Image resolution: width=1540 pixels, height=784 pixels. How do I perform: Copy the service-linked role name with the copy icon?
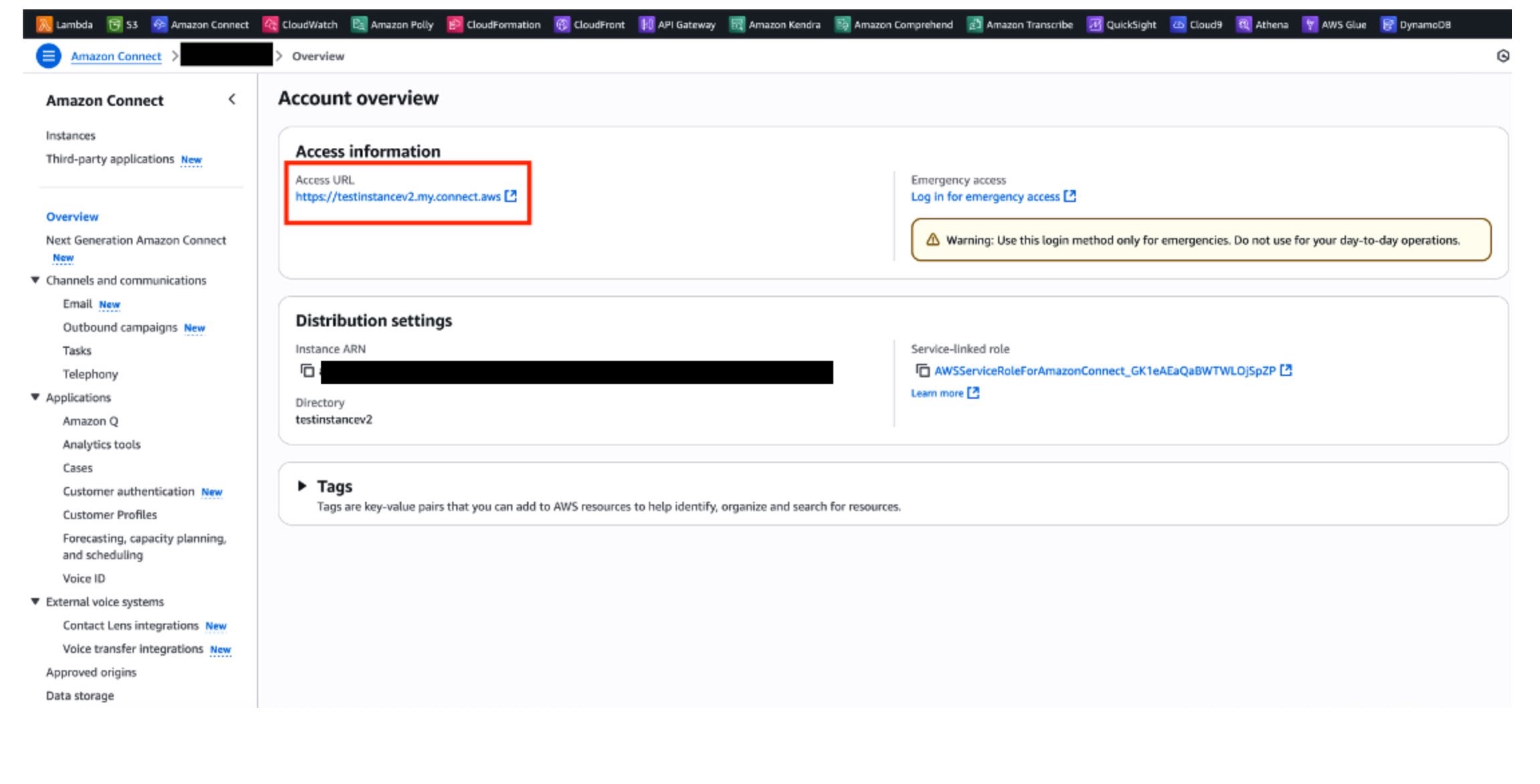[922, 371]
